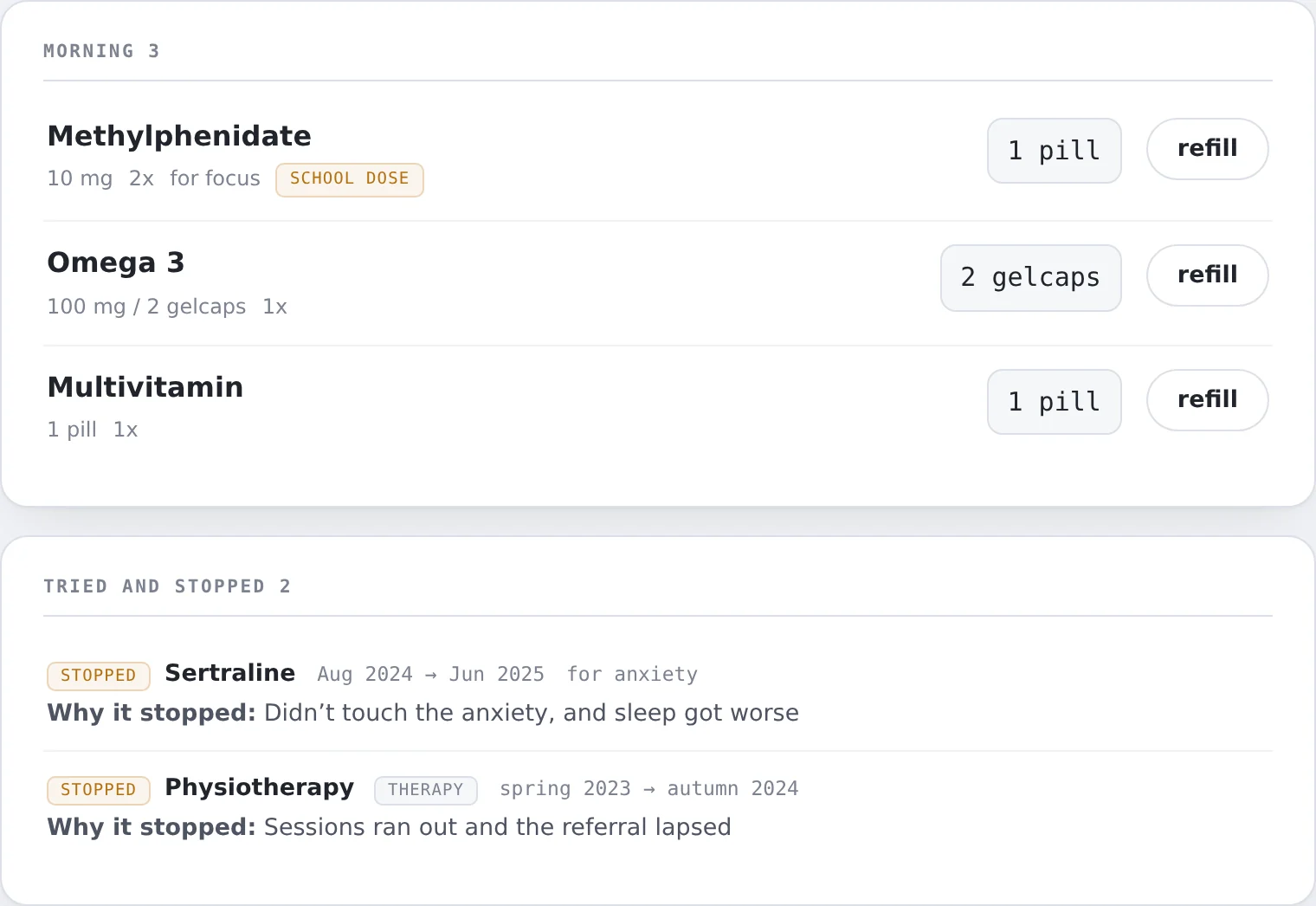
Task: Open the Multivitamin entry title
Action: click(145, 387)
